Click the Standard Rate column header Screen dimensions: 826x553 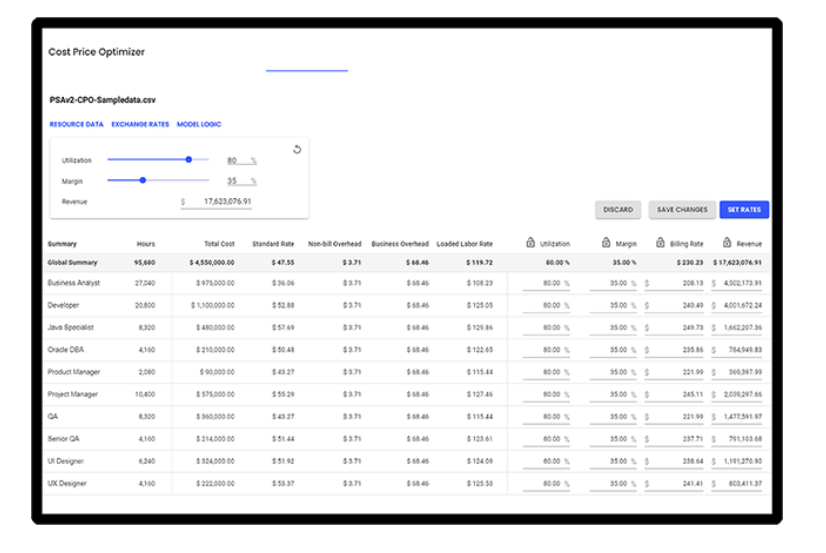coord(273,244)
